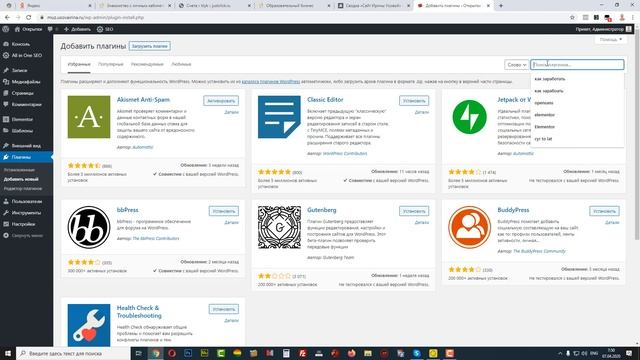Install the Gutenberg plugin
Image resolution: width=640 pixels, height=360 pixels.
(x=414, y=211)
